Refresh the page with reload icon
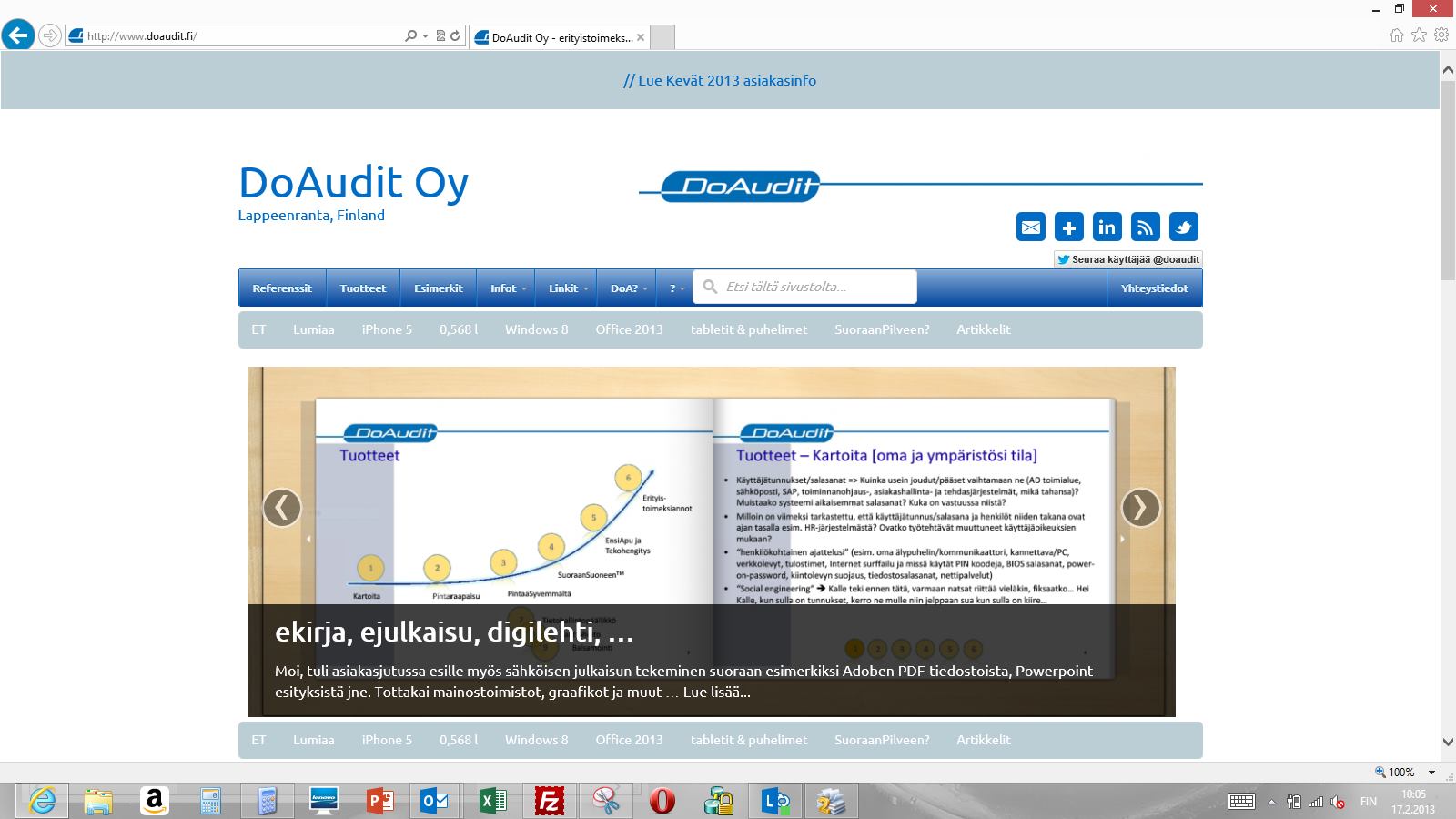 [455, 36]
